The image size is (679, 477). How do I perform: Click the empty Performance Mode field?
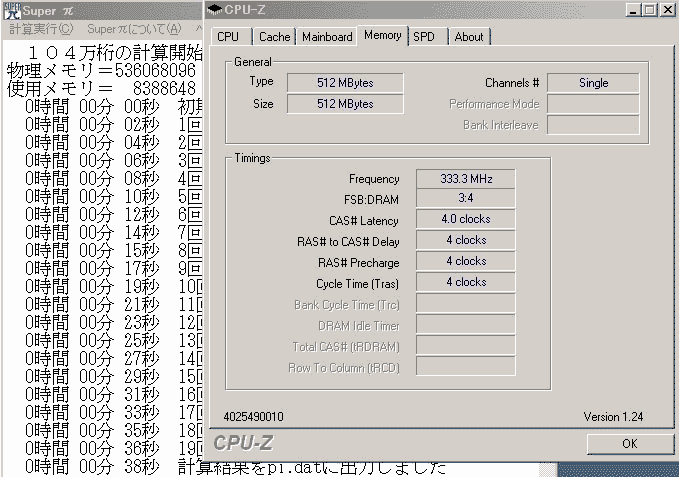point(593,104)
